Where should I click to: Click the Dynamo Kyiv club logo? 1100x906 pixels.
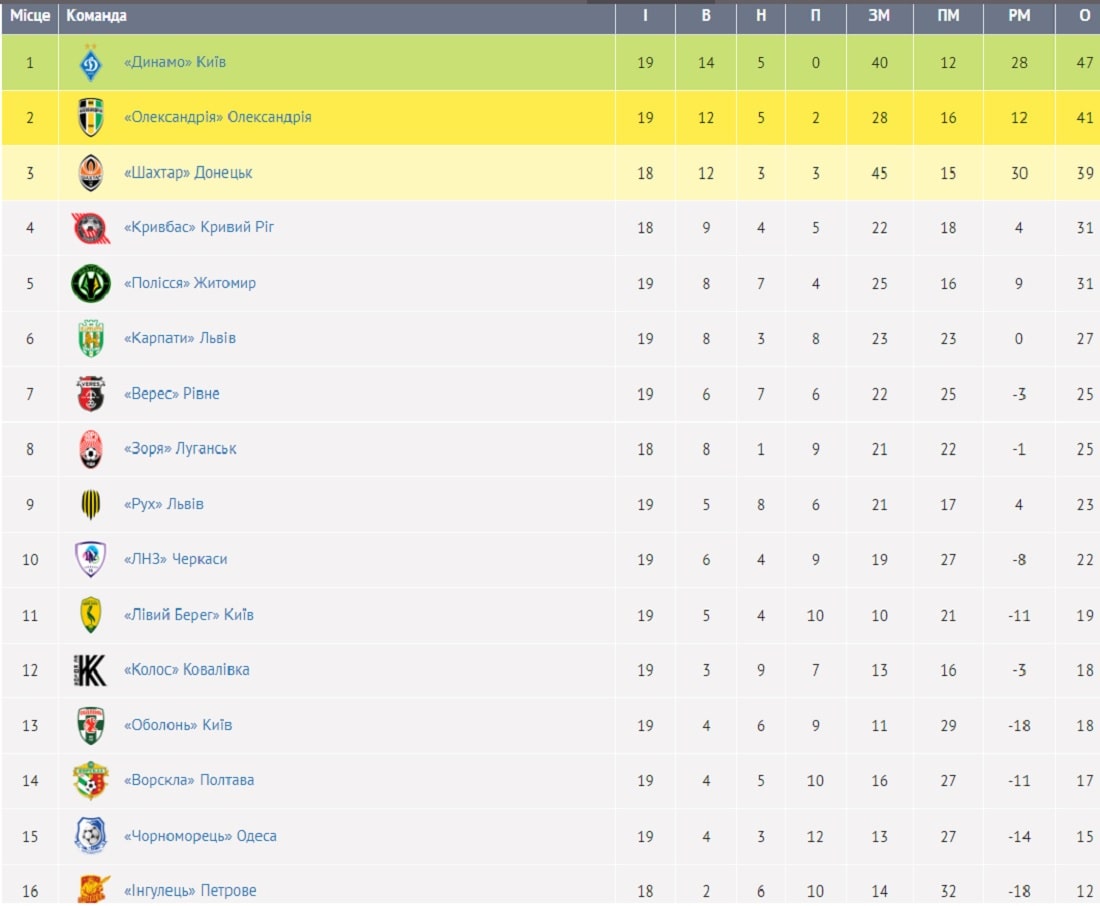point(90,62)
